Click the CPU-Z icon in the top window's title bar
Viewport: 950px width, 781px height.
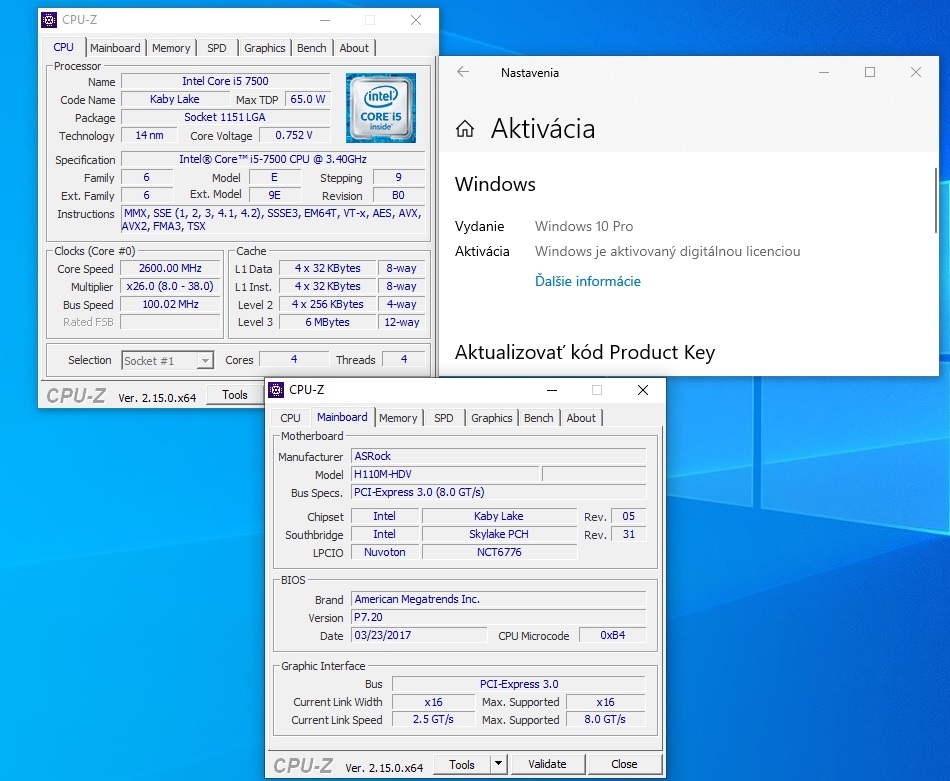point(49,20)
